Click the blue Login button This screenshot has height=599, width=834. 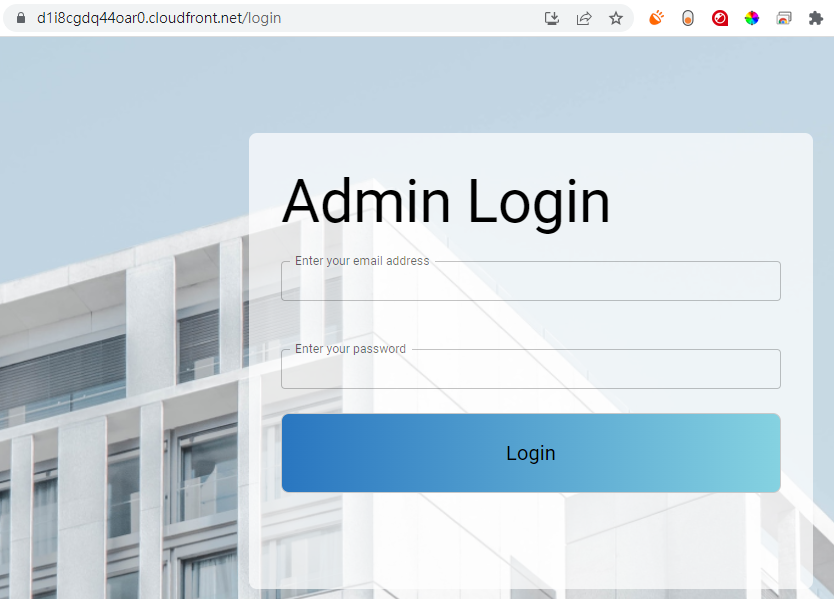[x=531, y=453]
